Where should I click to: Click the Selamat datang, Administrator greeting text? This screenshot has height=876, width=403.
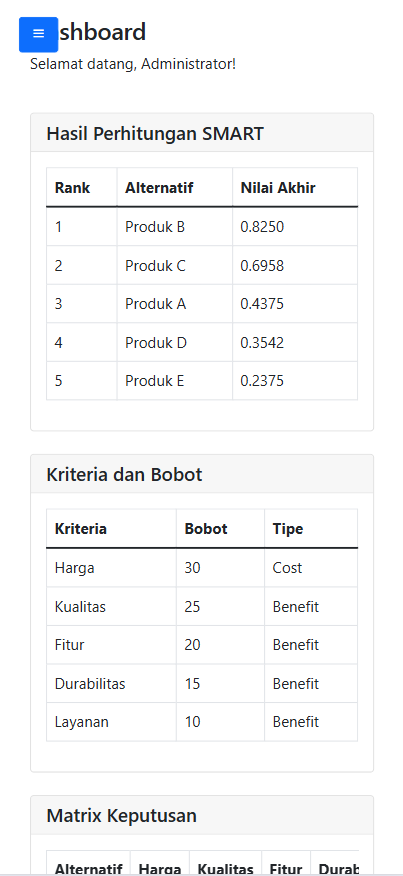tap(133, 64)
